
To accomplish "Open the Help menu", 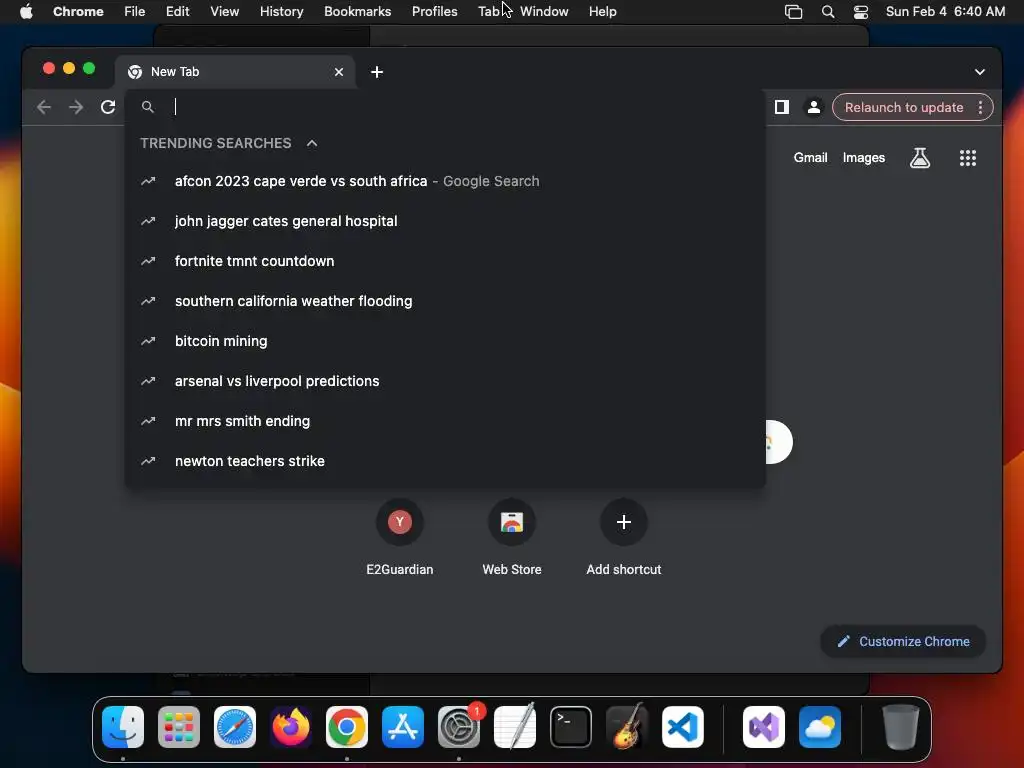I will (x=602, y=12).
